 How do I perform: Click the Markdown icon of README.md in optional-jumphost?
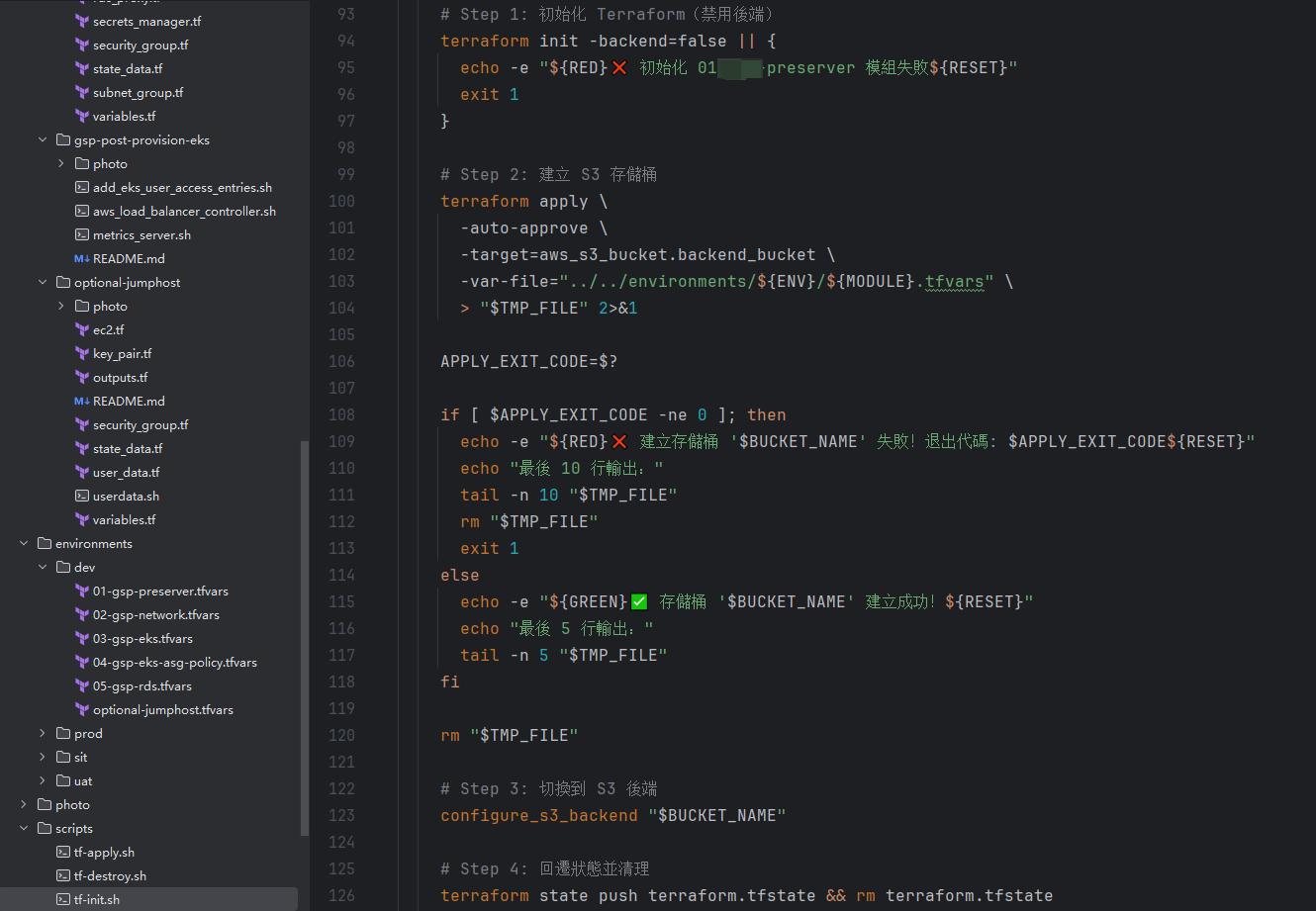82,402
